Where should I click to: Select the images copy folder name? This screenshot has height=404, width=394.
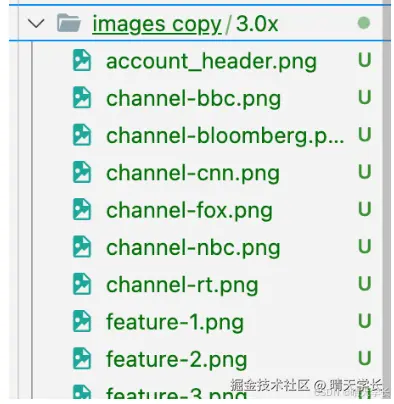[157, 25]
